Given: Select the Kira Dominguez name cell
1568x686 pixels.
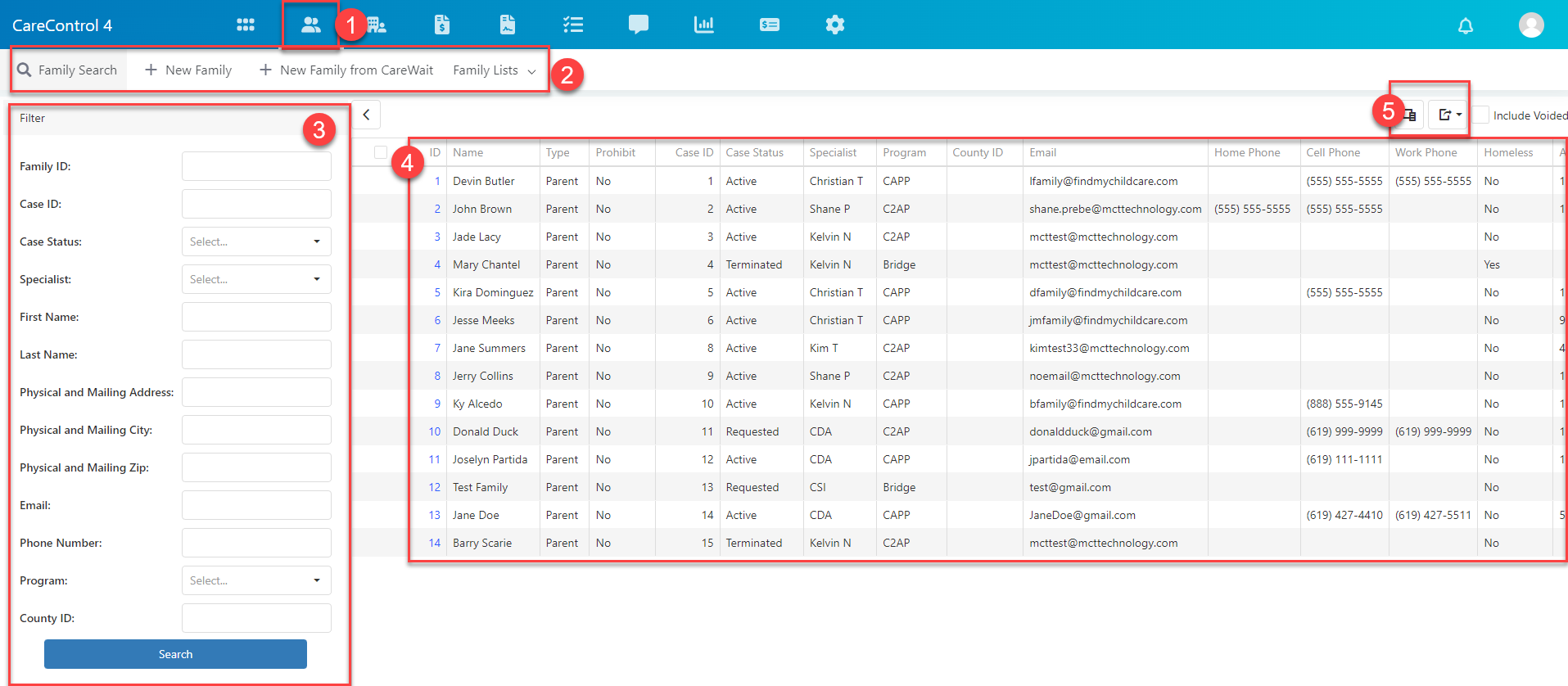Looking at the screenshot, I should (493, 292).
